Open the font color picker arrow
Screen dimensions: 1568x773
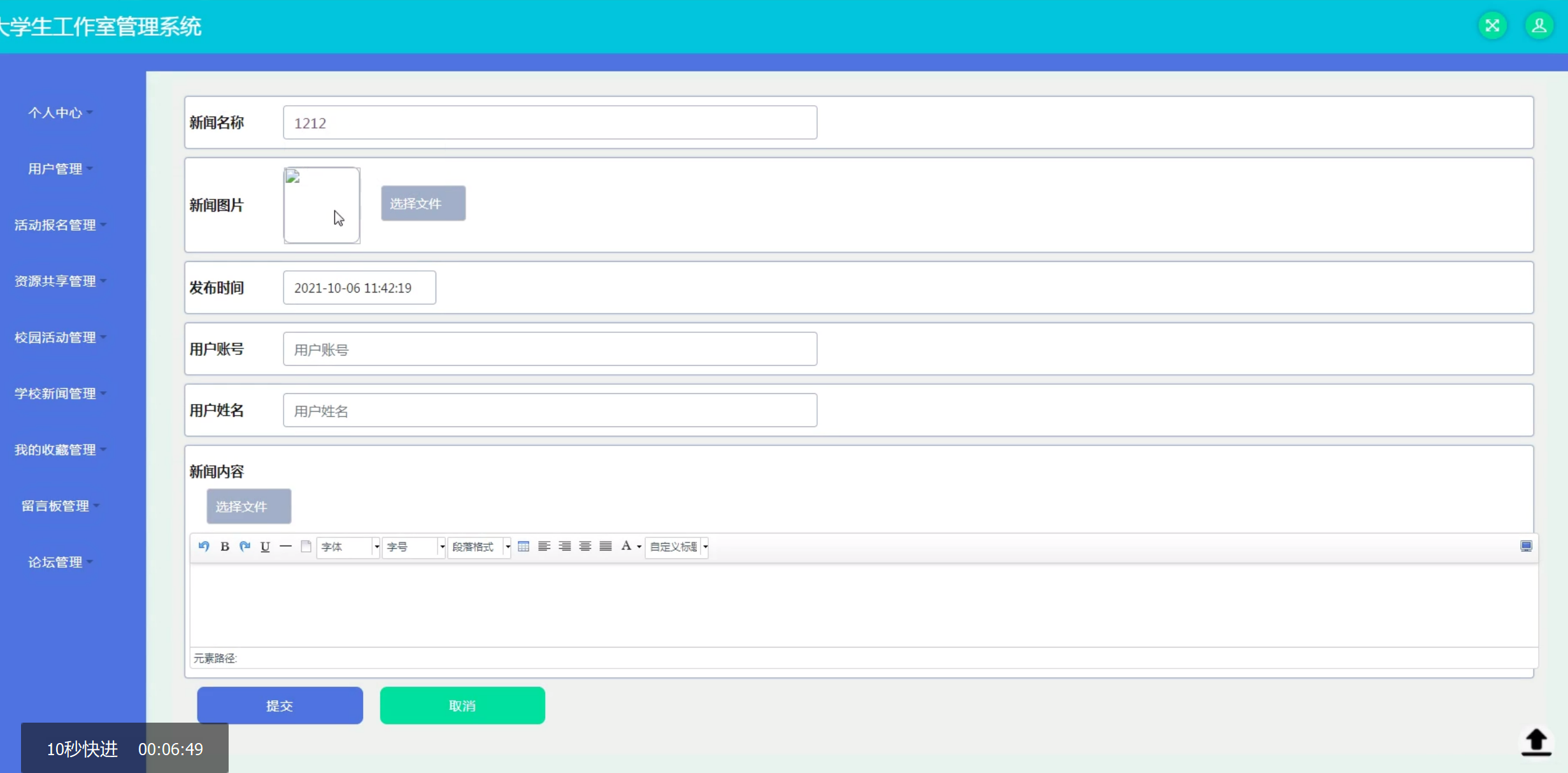coord(639,547)
